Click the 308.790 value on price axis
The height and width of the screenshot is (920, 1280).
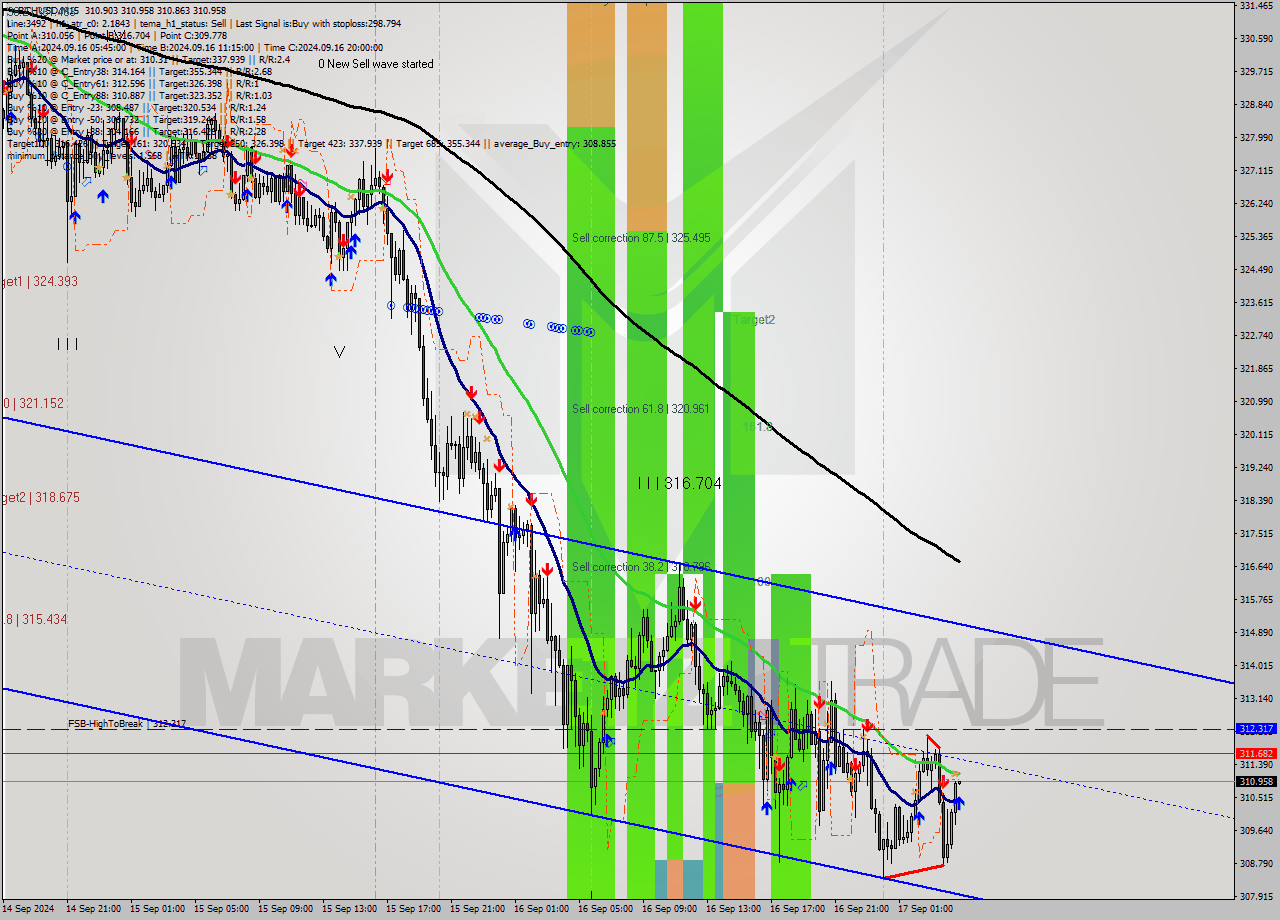point(1256,864)
